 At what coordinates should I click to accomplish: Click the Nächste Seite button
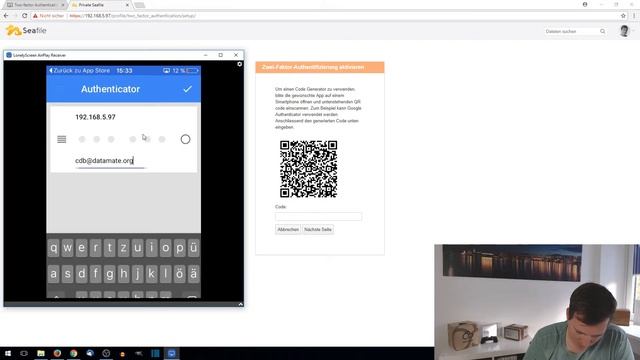[x=318, y=229]
